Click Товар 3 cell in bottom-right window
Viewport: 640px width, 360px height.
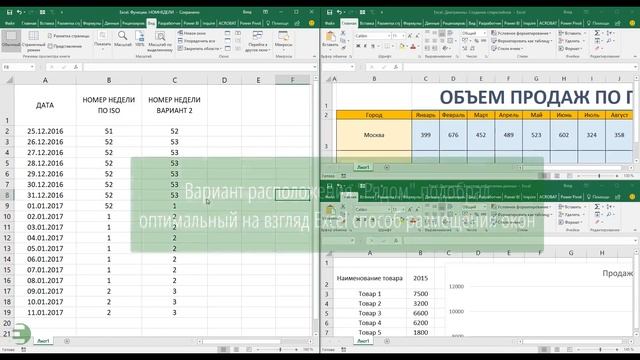click(x=370, y=313)
